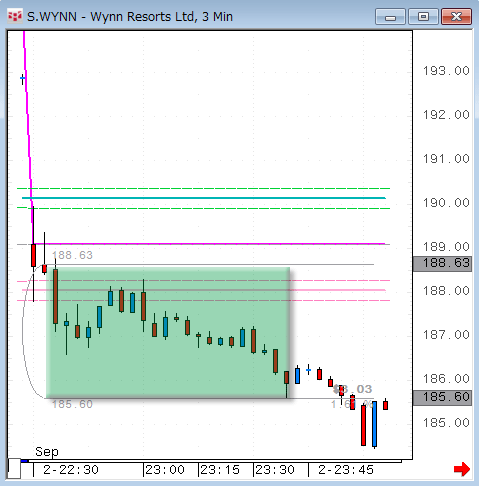Image resolution: width=479 pixels, height=486 pixels.
Task: Click the 190.00 price scale label
Action: (446, 203)
